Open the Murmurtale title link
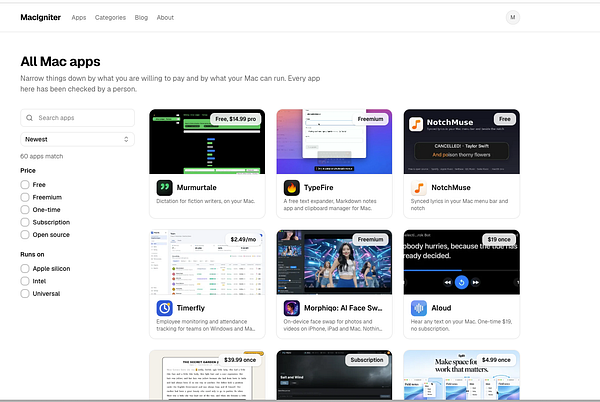 click(x=197, y=187)
